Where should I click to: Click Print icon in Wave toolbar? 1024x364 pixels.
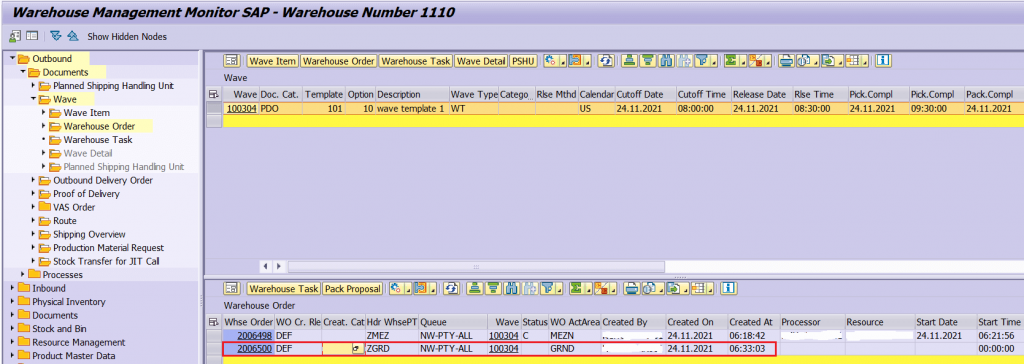(786, 61)
